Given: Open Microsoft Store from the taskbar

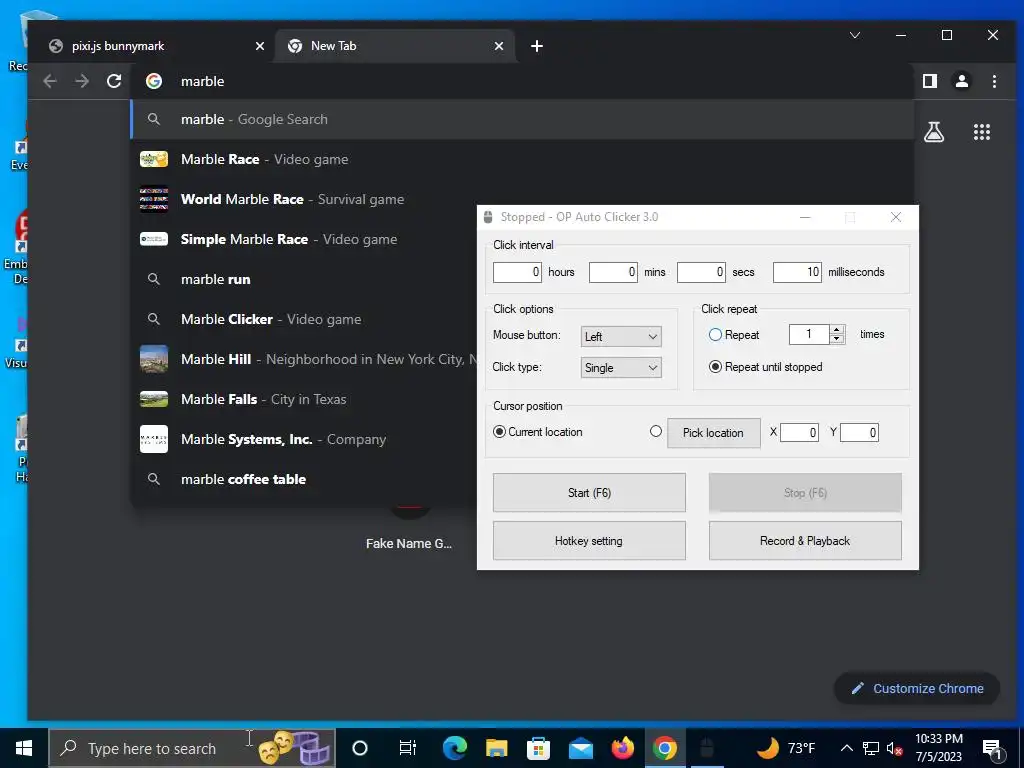Looking at the screenshot, I should (538, 748).
